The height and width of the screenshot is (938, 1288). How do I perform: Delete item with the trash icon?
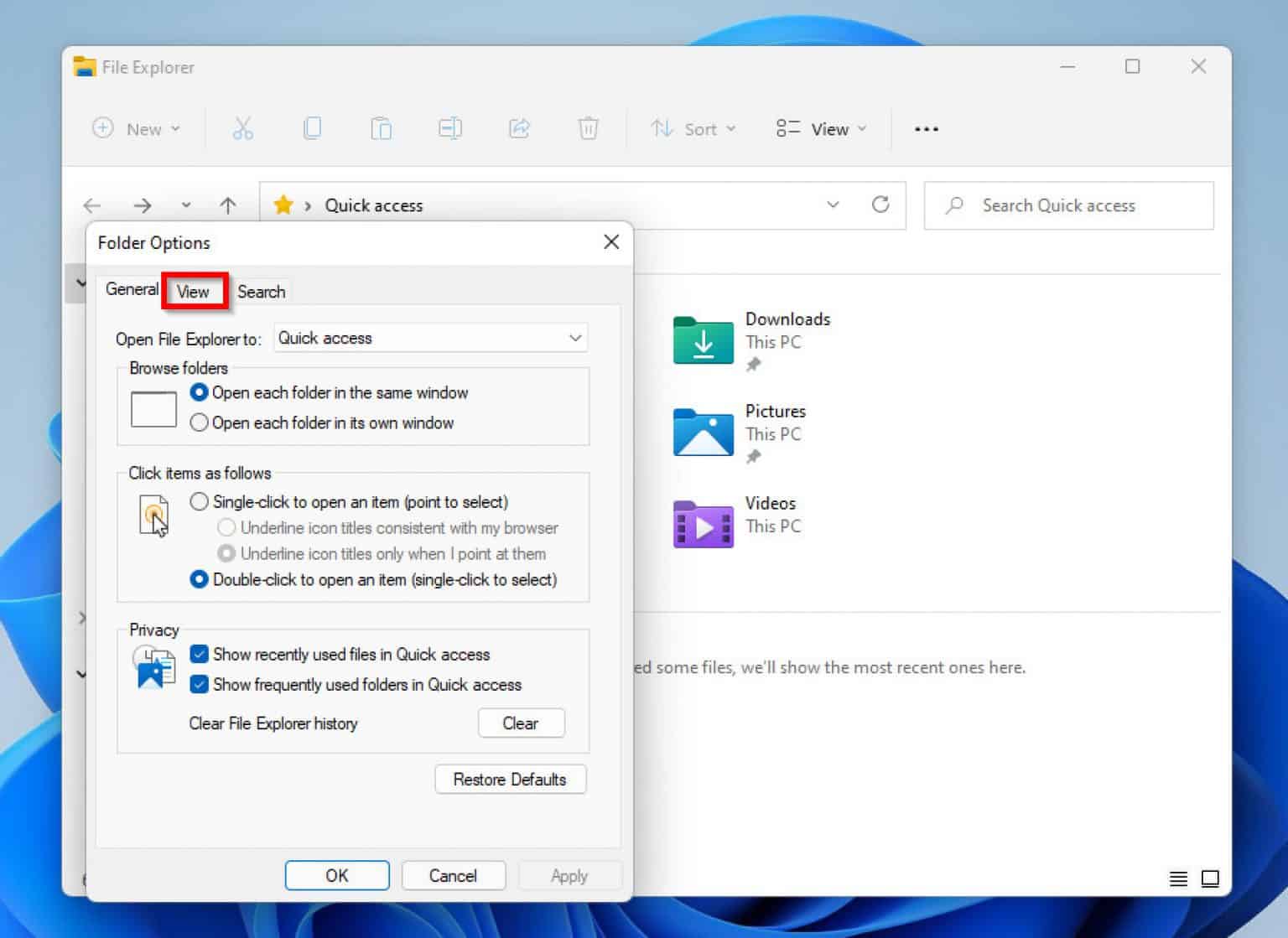click(588, 128)
